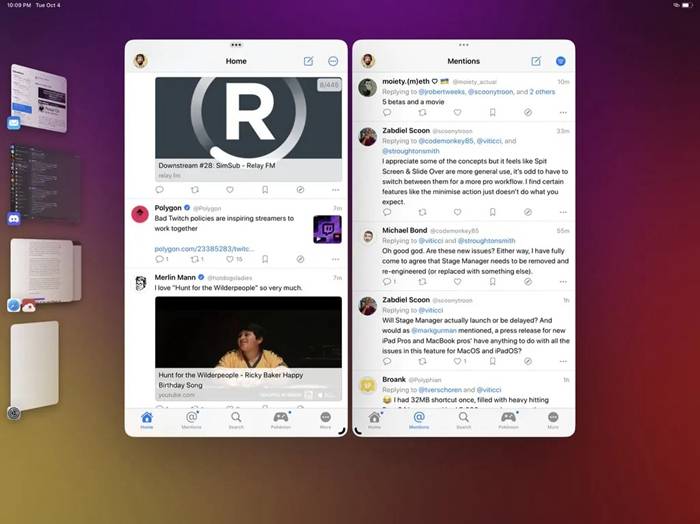This screenshot has height=524, width=700.
Task: Reply to moiety.(m)eth's tweet
Action: (387, 112)
